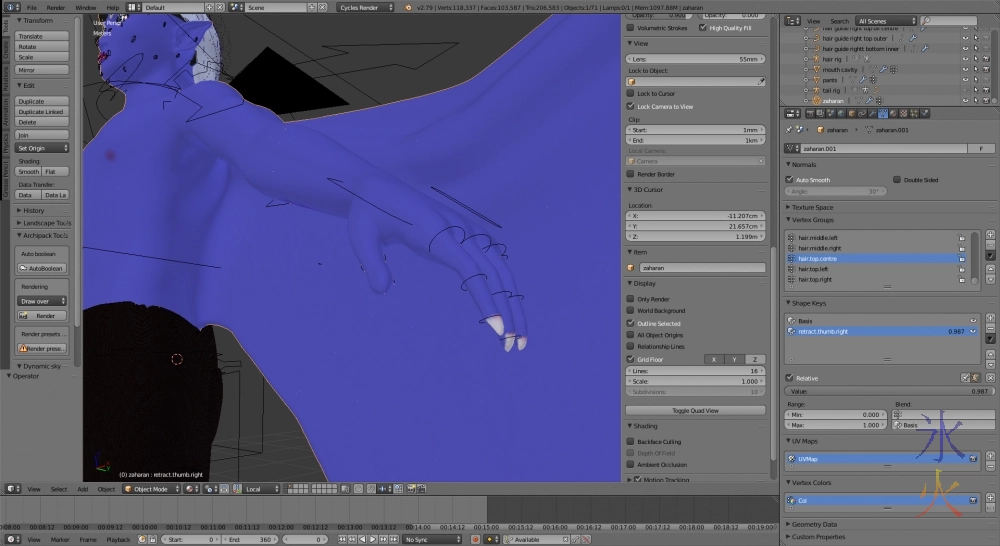
Task: Open the Select menu in viewport header
Action: point(59,489)
